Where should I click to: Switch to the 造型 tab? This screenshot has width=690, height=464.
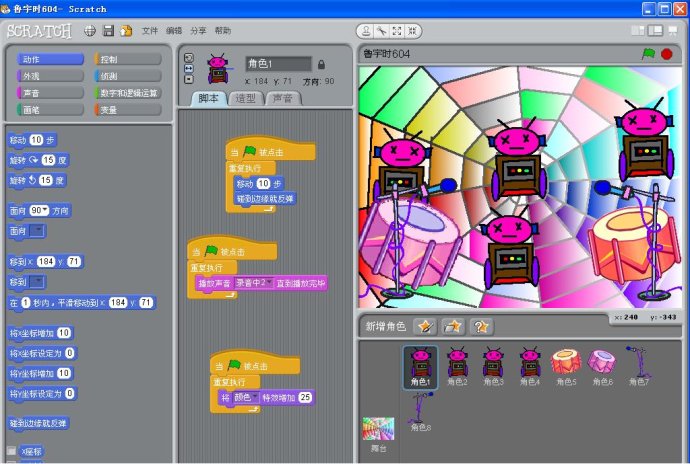pyautogui.click(x=245, y=98)
